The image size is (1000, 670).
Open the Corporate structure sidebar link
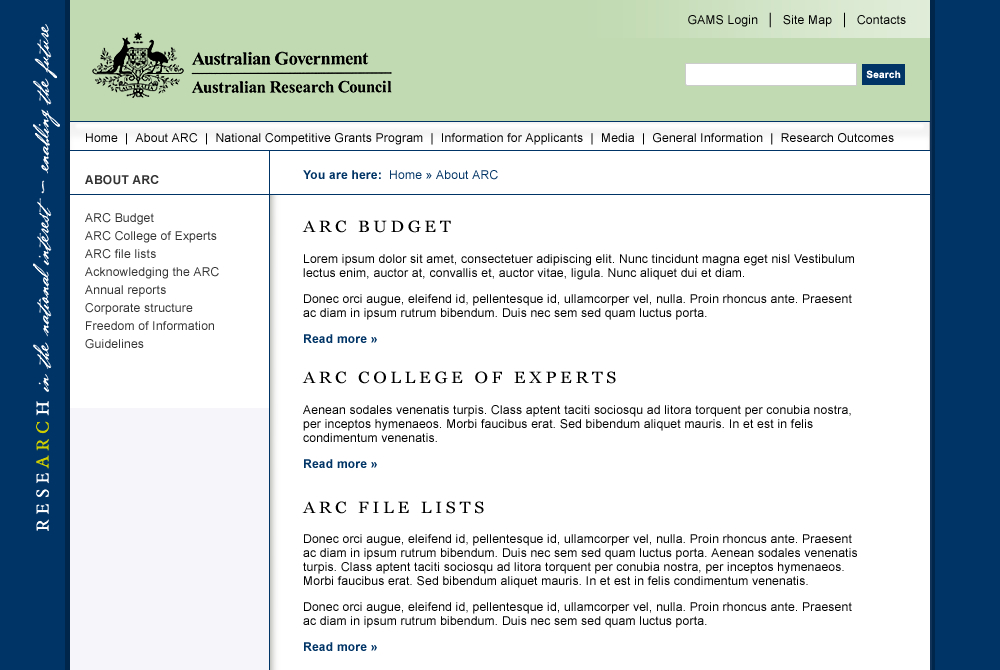[x=138, y=308]
